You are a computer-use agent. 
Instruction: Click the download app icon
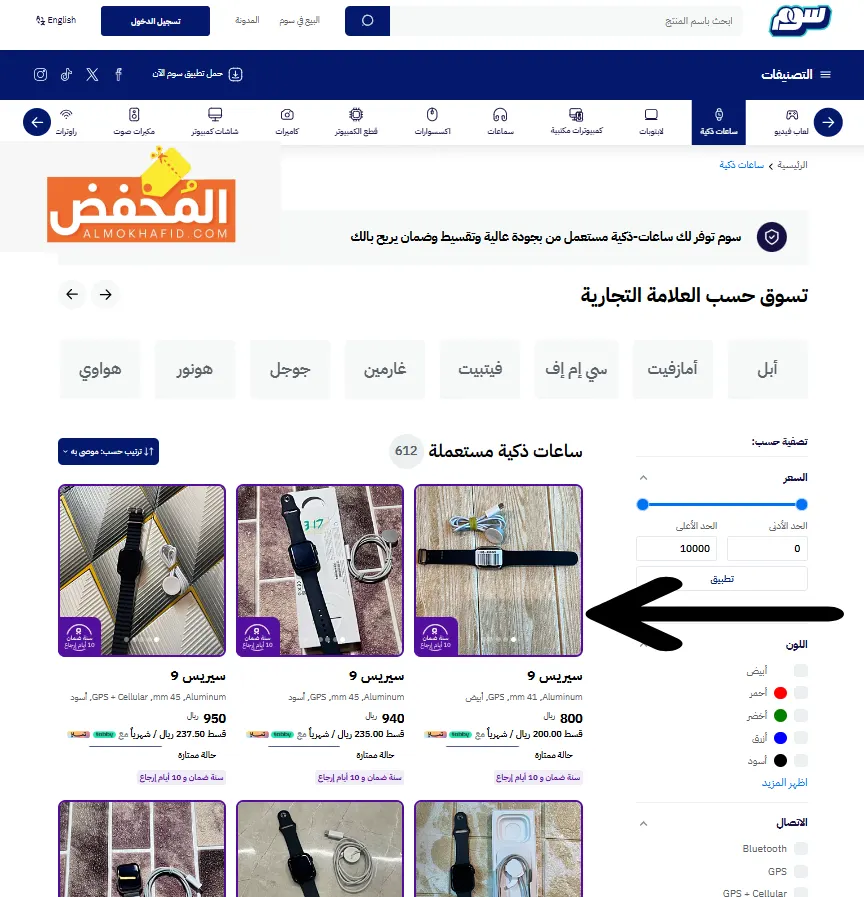[x=236, y=74]
